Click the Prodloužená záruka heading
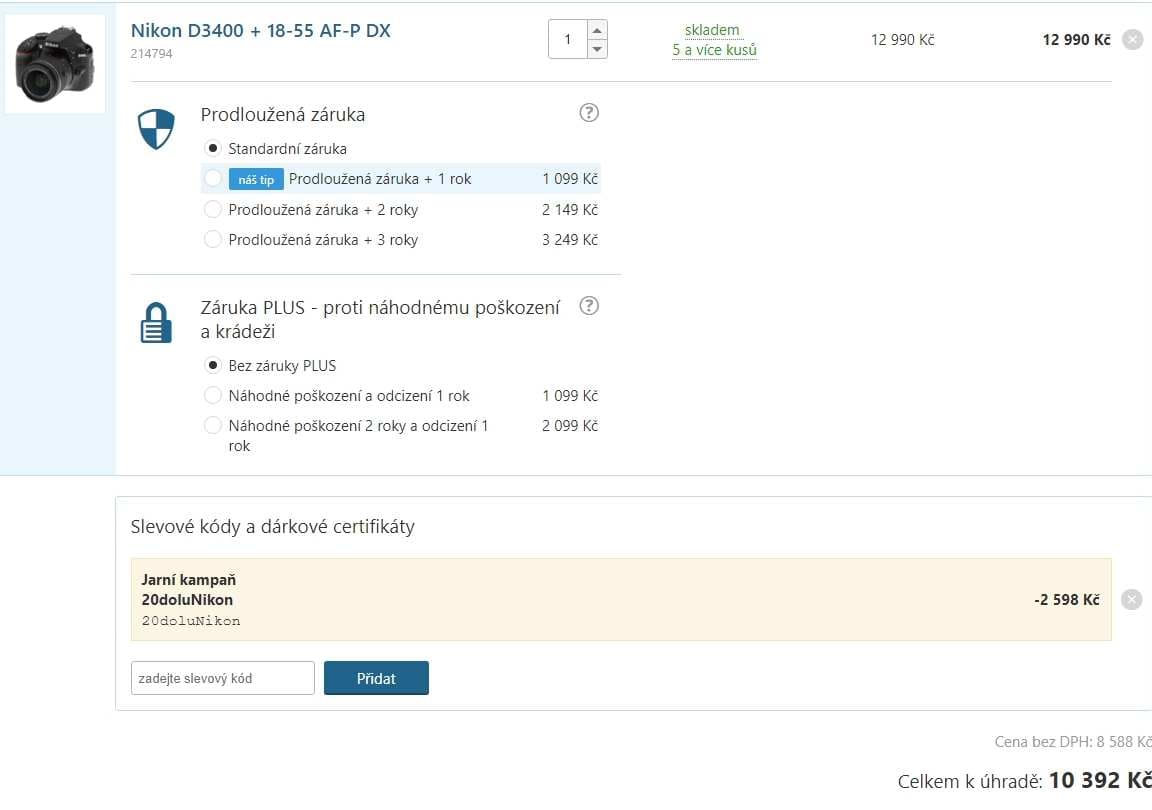Screen dimensions: 1152x810 283,115
